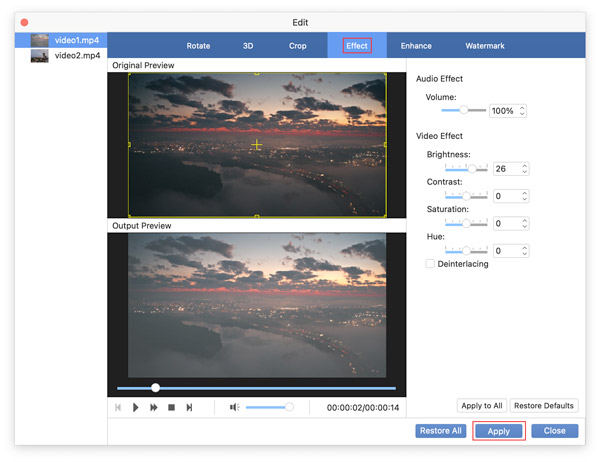This screenshot has height=462, width=600.
Task: Click the Hue value field
Action: pos(510,251)
